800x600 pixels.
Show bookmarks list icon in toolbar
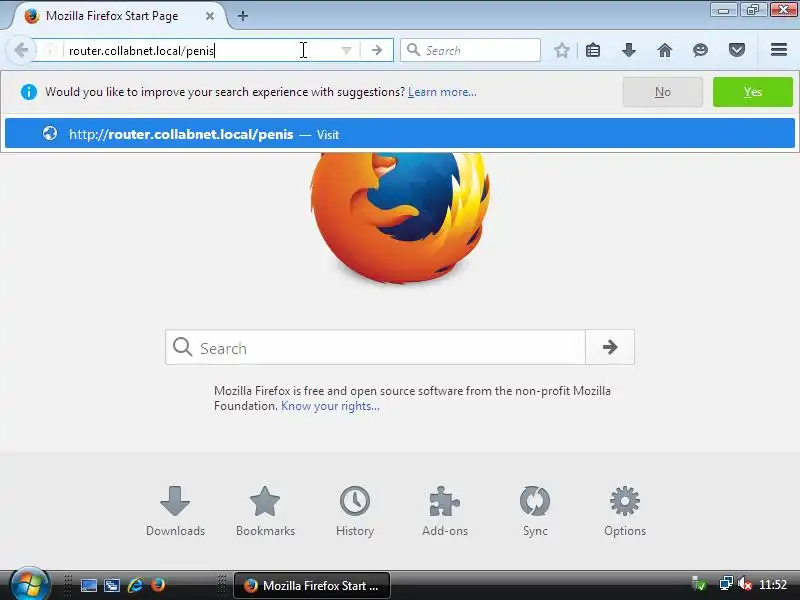(x=593, y=50)
